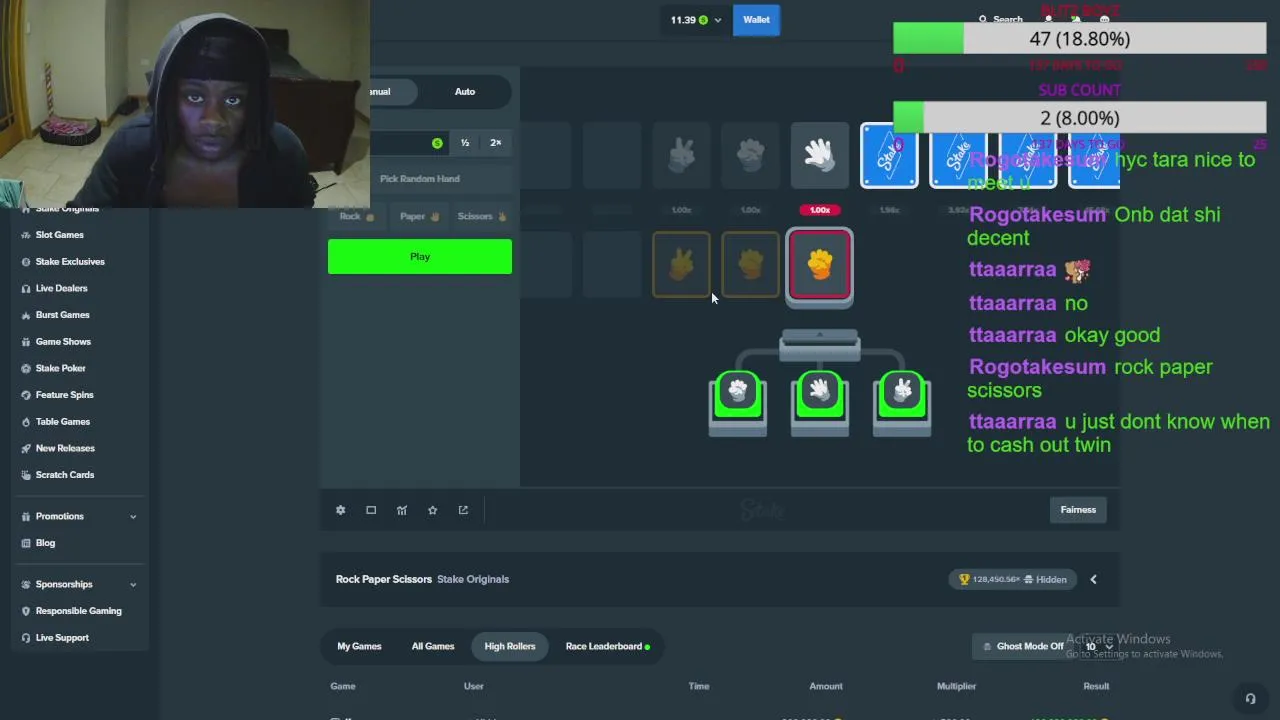Click the first blue Stake card

pyautogui.click(x=889, y=155)
